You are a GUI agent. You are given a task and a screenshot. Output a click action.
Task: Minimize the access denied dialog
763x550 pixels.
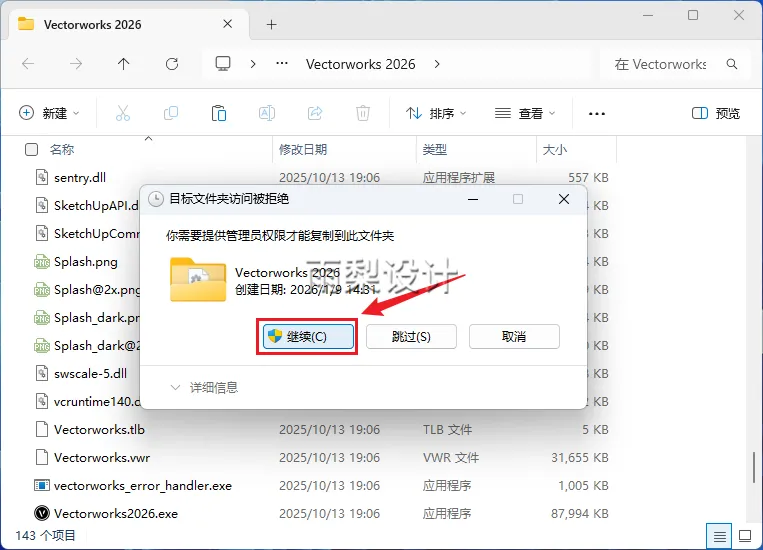(472, 199)
